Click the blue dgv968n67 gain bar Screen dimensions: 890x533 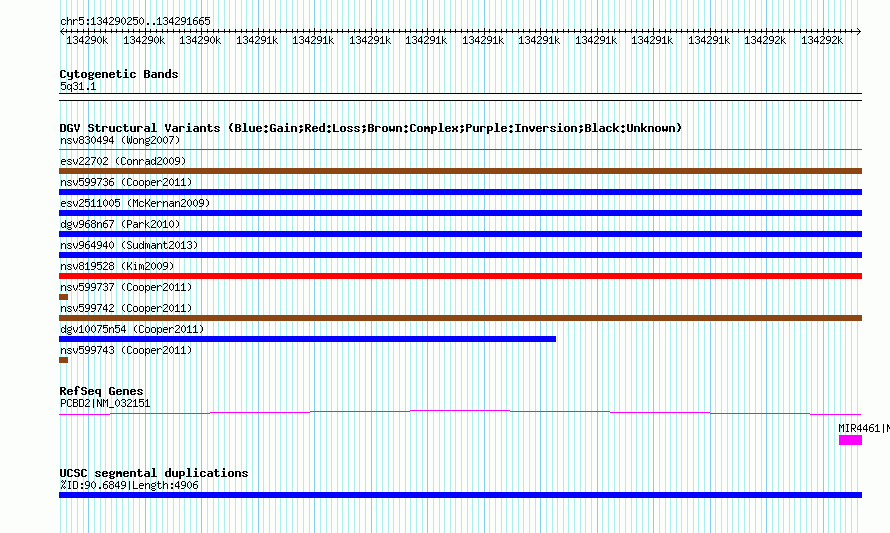[460, 234]
